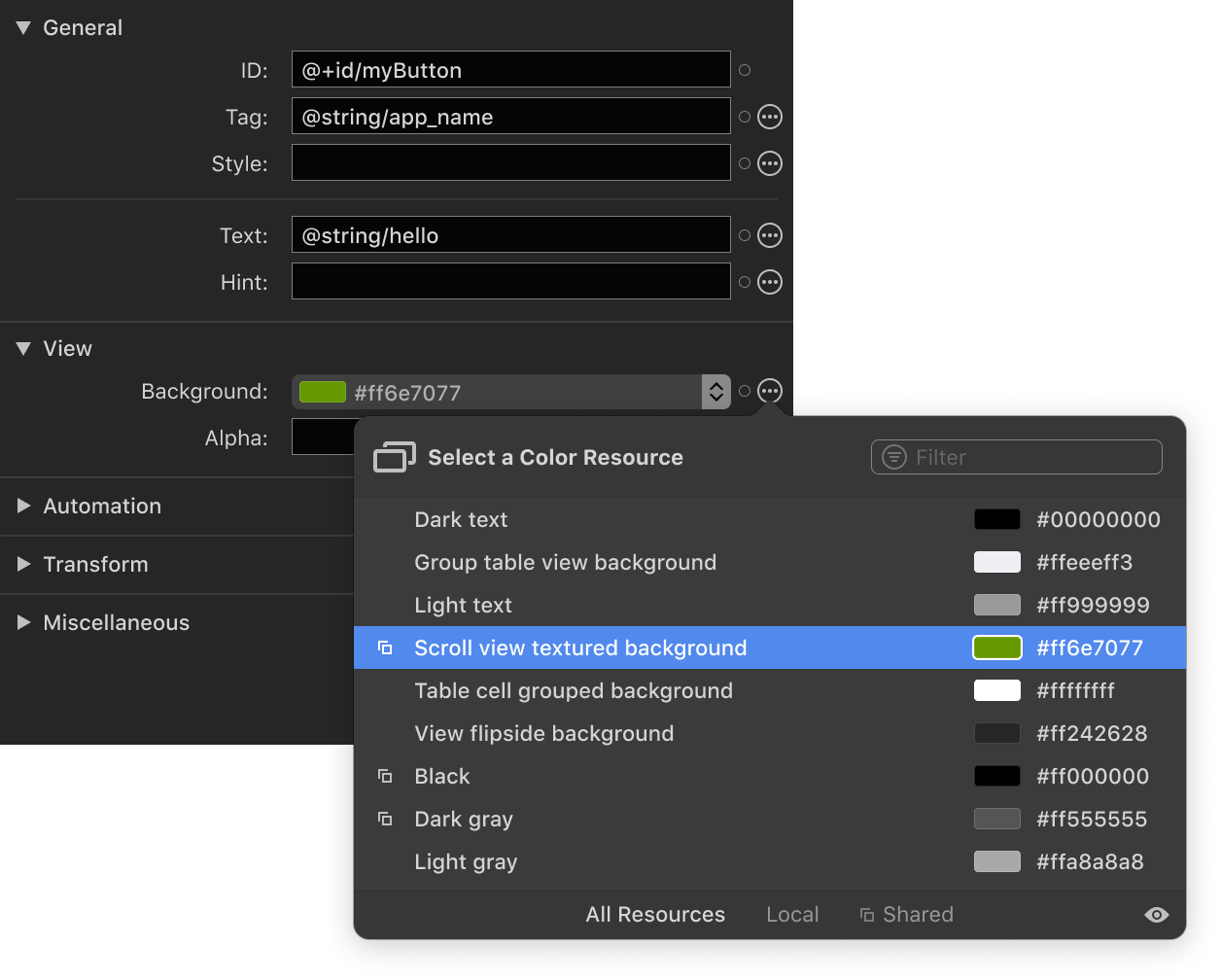
Task: Switch to the Local tab
Action: (792, 914)
